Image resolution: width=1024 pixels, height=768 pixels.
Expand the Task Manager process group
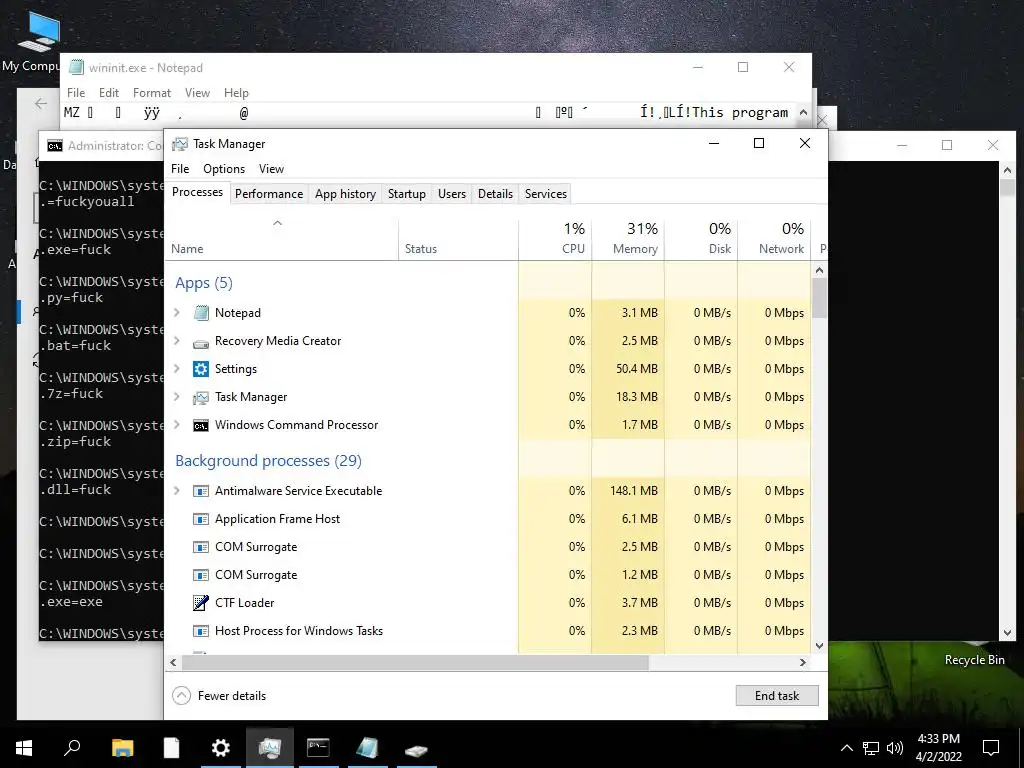(x=176, y=397)
